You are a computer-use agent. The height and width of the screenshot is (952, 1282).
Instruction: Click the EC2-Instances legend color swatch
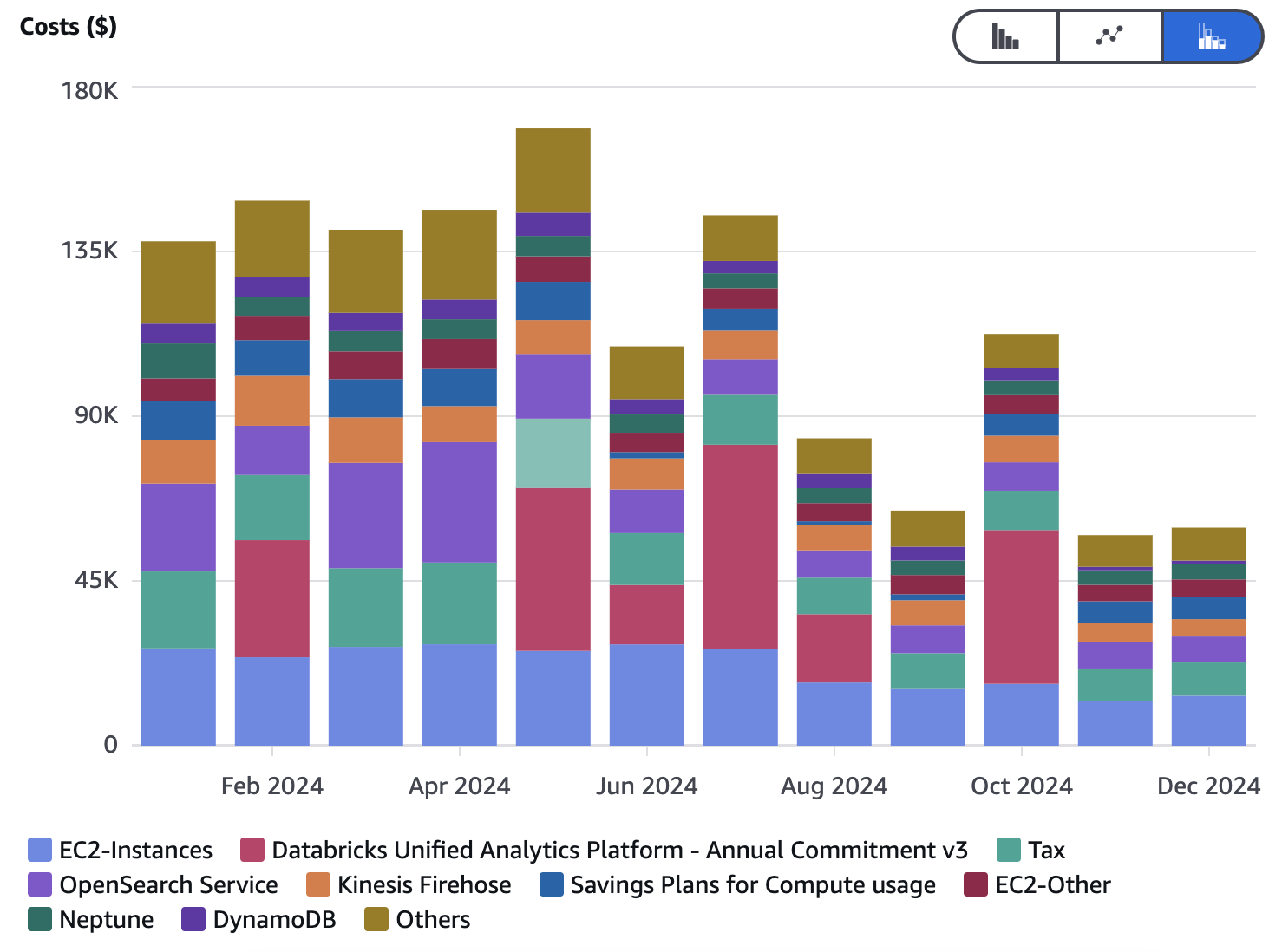pyautogui.click(x=40, y=850)
